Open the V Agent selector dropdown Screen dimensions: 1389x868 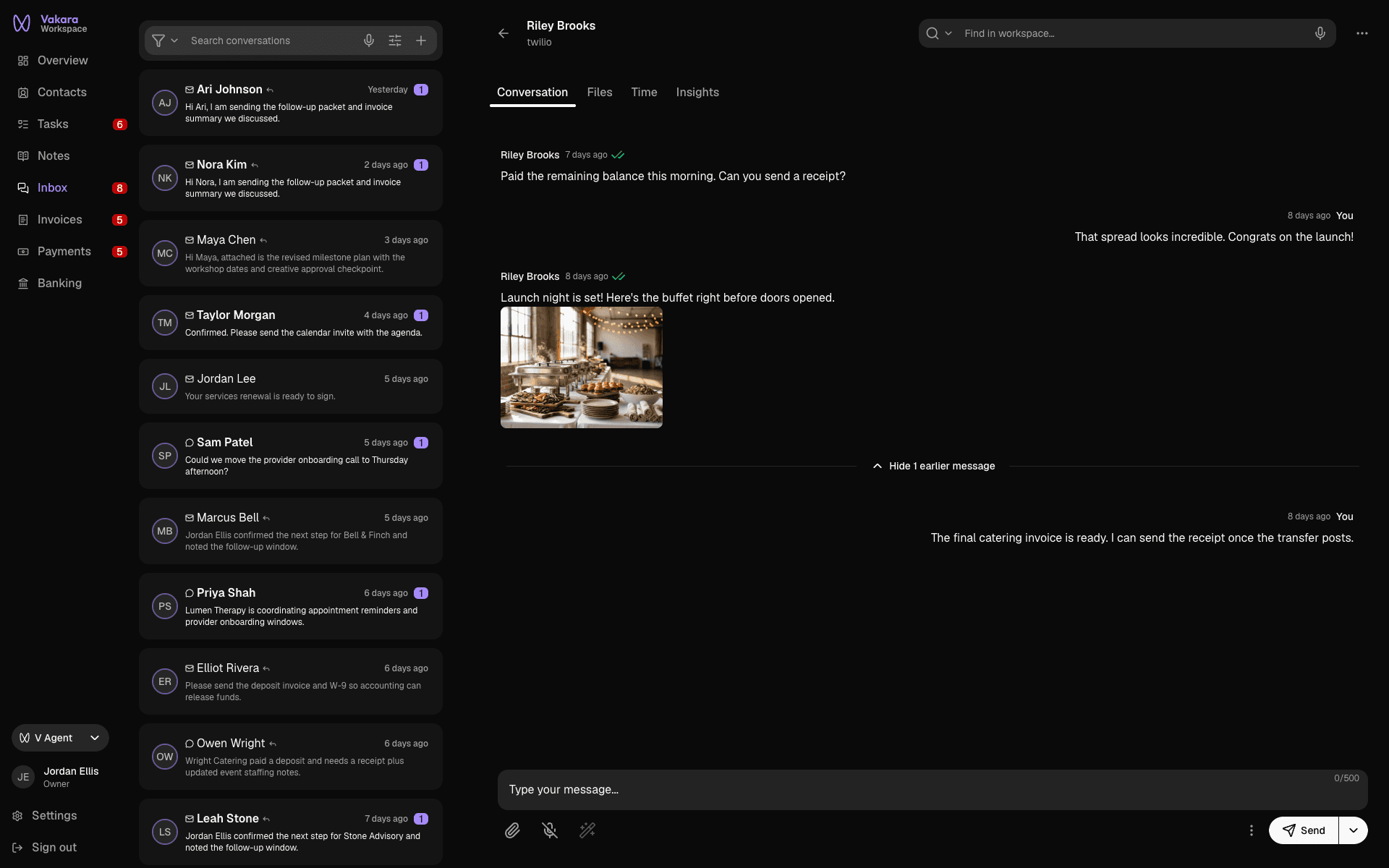coord(60,738)
